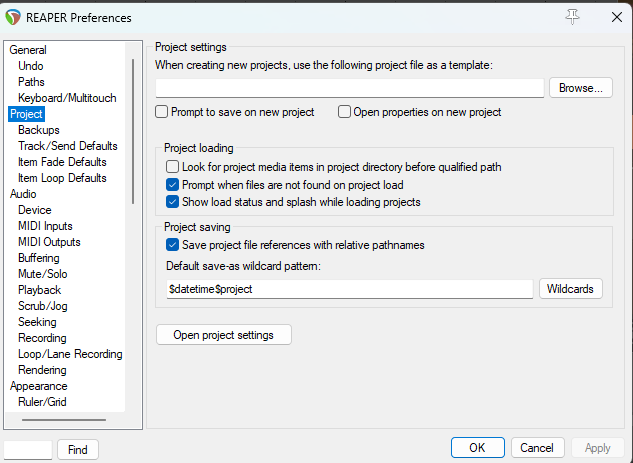Open Playback preferences
The height and width of the screenshot is (463, 633).
[x=40, y=290]
